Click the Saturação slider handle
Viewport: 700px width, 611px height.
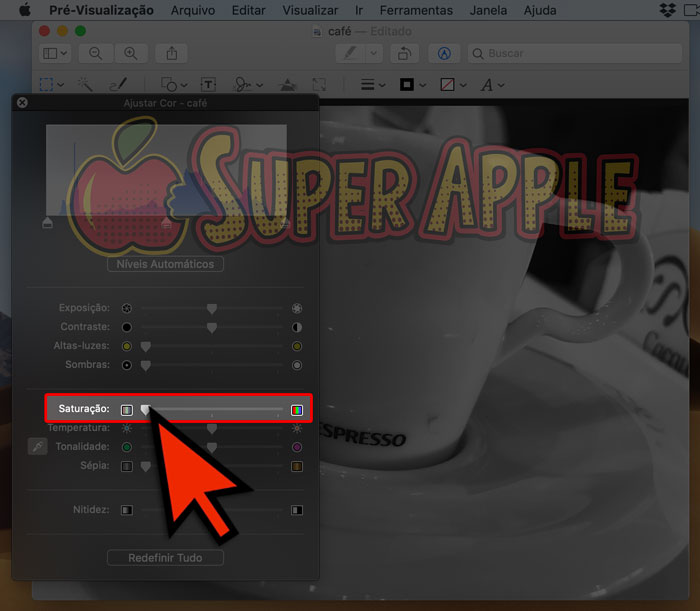[x=146, y=409]
